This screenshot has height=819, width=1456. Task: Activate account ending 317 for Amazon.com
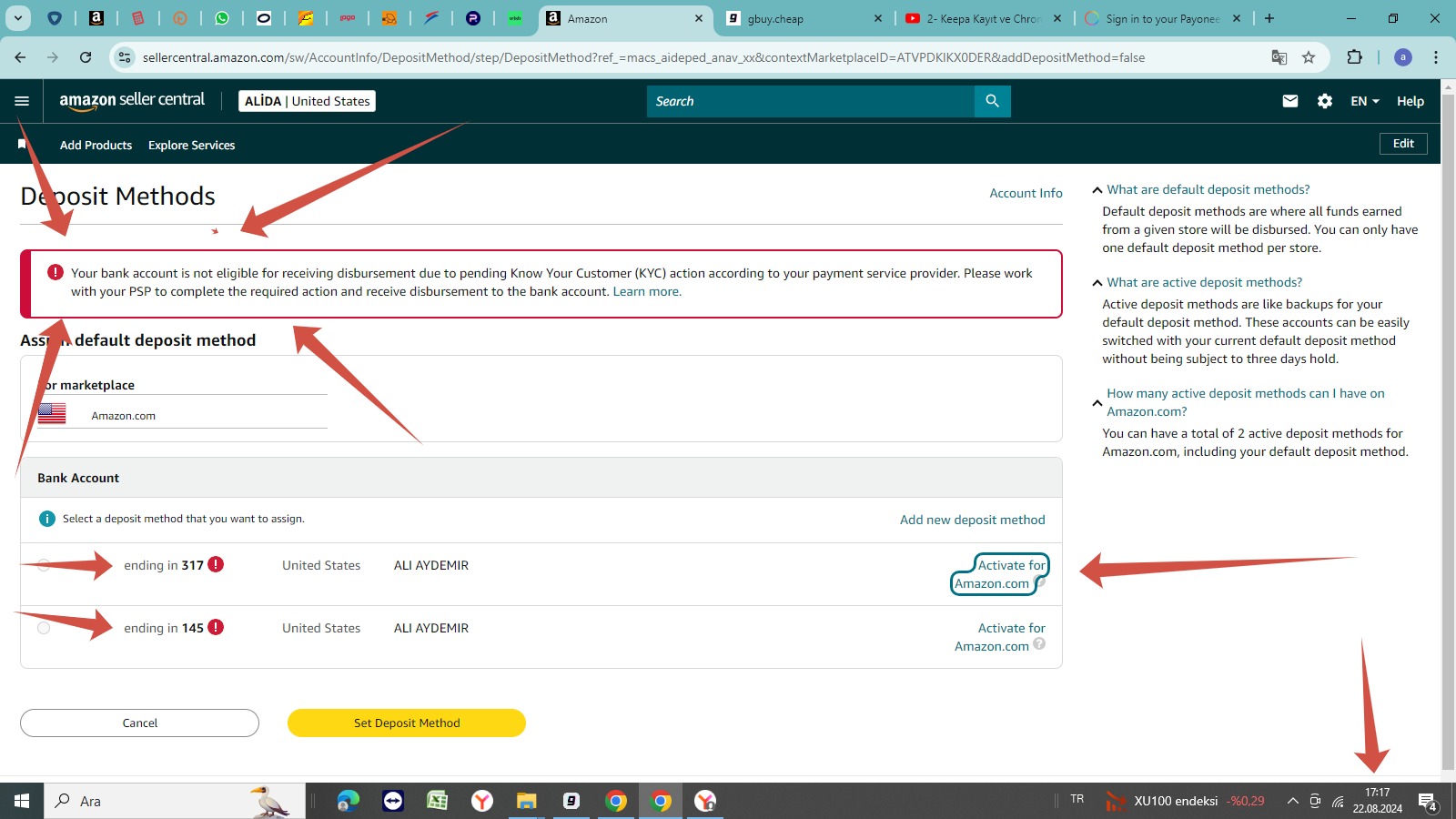pos(1000,574)
